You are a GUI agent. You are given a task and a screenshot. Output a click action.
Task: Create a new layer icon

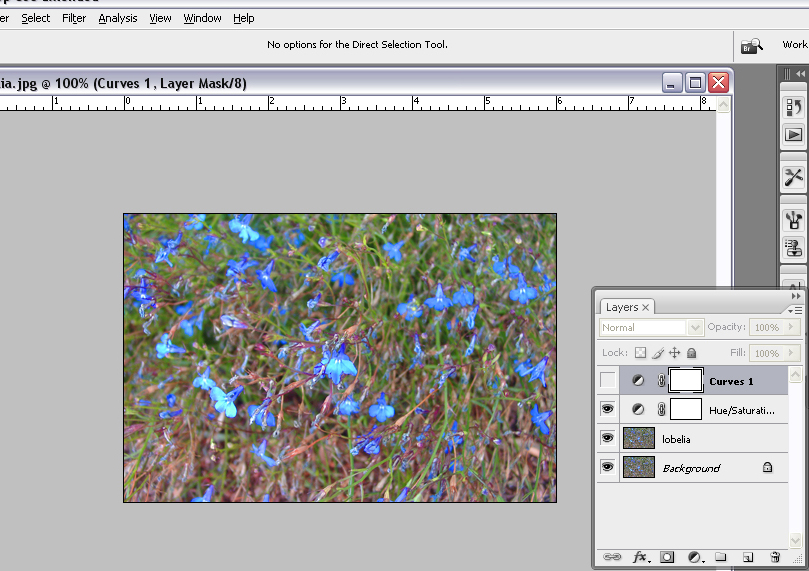[x=748, y=557]
